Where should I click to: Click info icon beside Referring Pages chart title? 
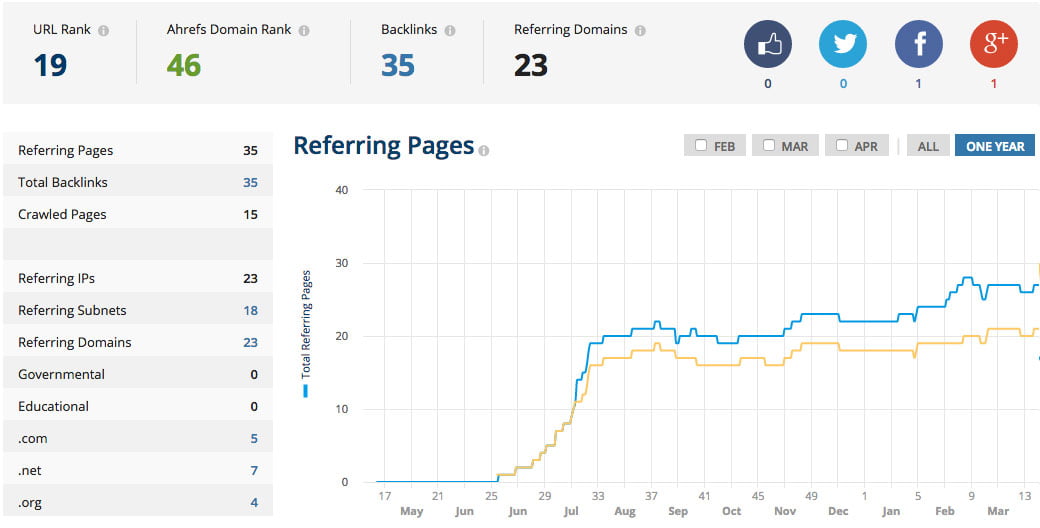point(484,151)
